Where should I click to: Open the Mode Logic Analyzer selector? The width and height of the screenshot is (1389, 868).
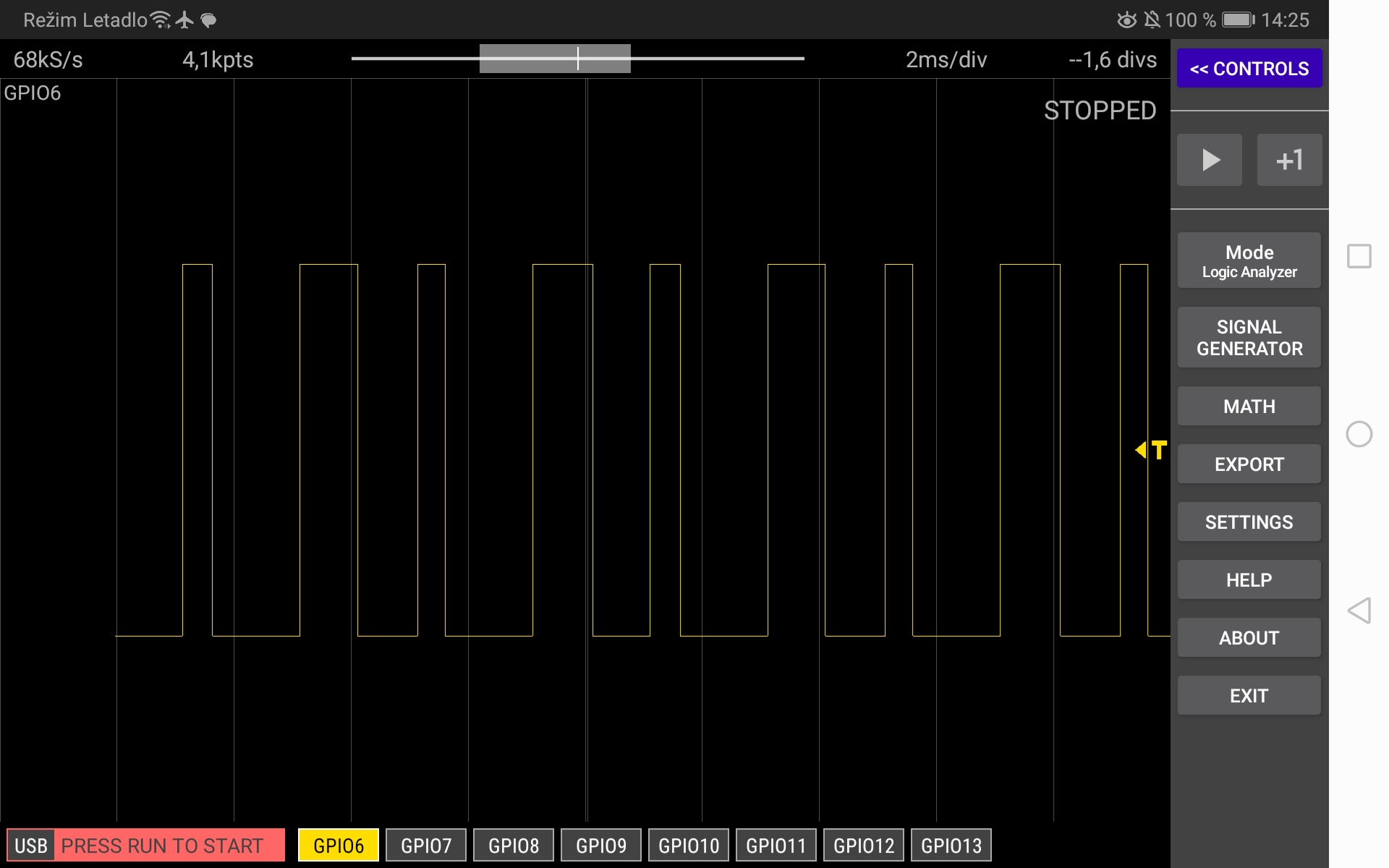pyautogui.click(x=1249, y=260)
